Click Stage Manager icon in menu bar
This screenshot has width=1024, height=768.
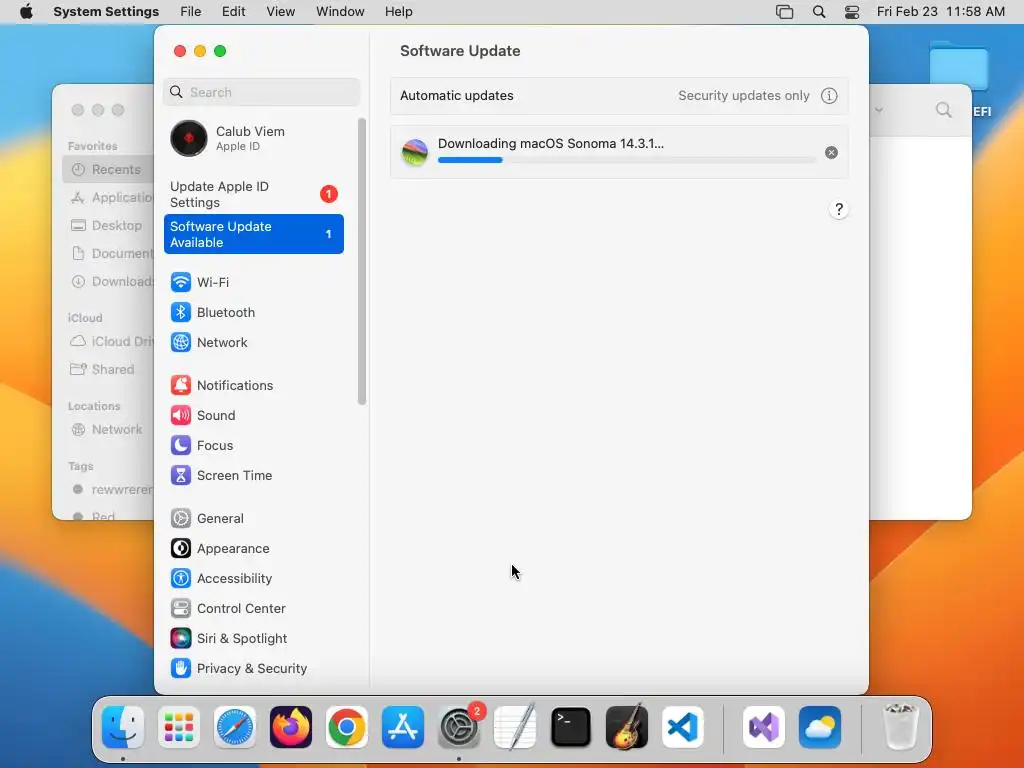pos(784,12)
